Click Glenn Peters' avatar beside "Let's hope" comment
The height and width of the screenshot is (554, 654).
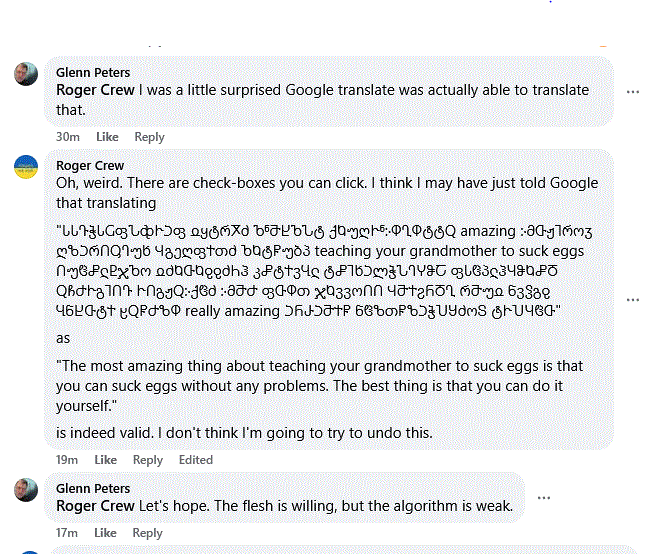(26, 490)
